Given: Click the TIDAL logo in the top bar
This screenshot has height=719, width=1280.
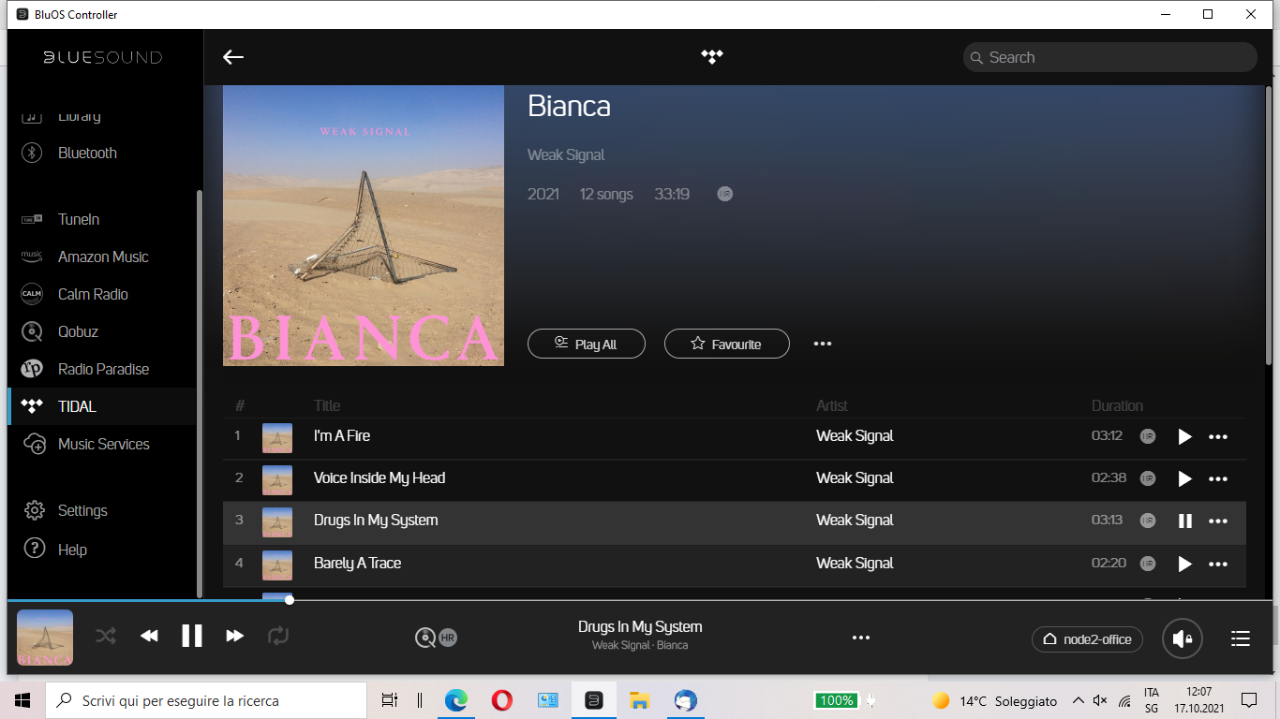Looking at the screenshot, I should (x=711, y=57).
